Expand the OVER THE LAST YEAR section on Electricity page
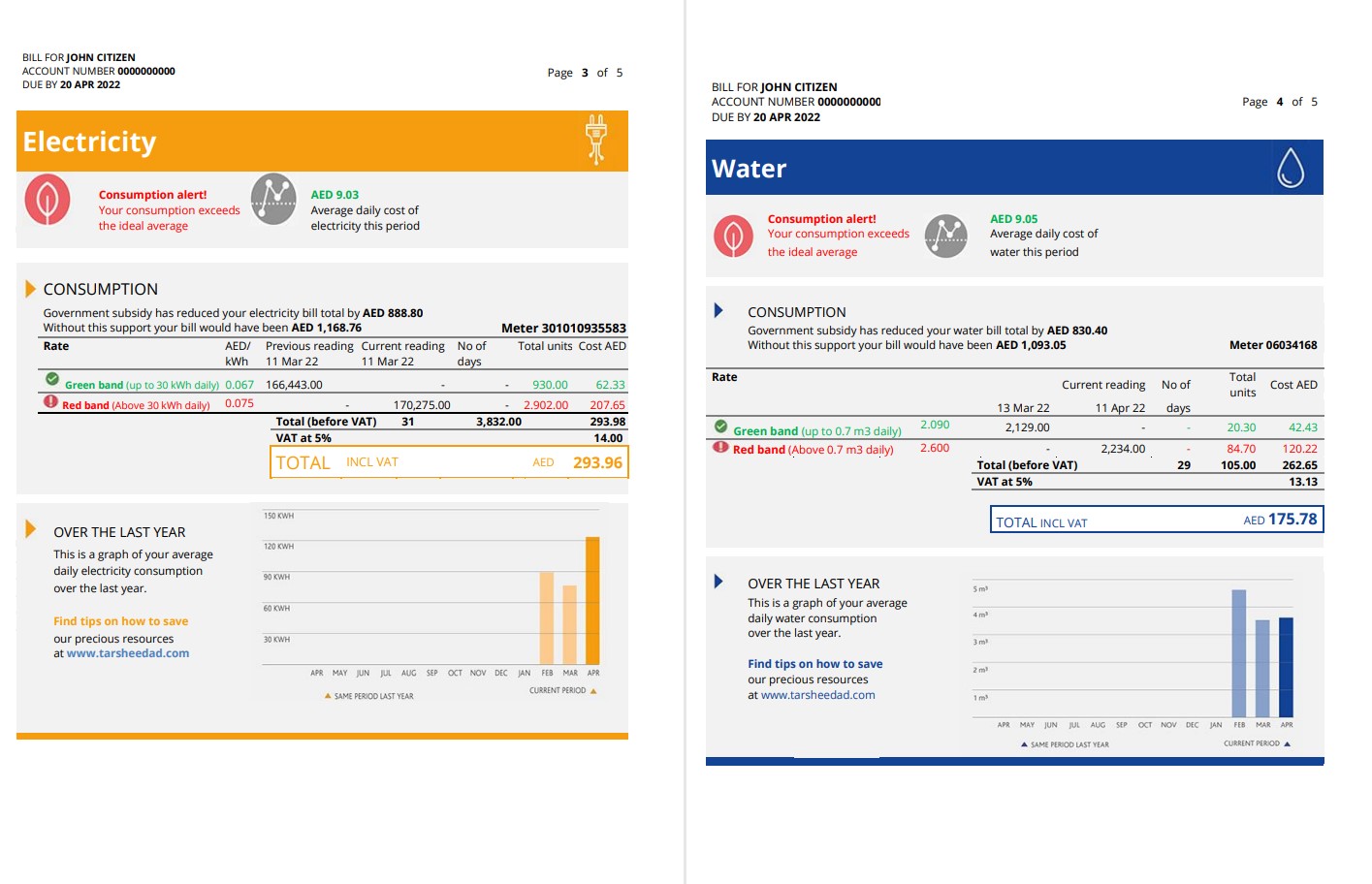The height and width of the screenshot is (884, 1372). pyautogui.click(x=30, y=531)
